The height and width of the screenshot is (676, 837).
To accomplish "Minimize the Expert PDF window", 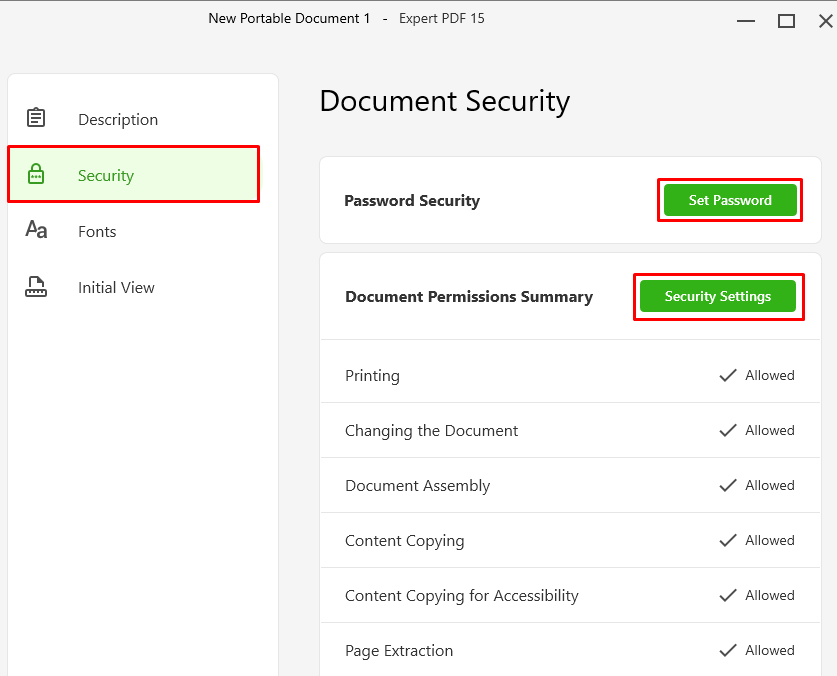I will [746, 21].
